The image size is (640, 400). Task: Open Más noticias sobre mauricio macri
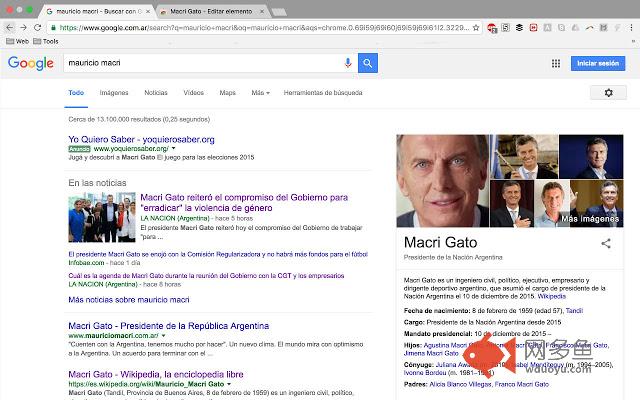[x=129, y=300]
